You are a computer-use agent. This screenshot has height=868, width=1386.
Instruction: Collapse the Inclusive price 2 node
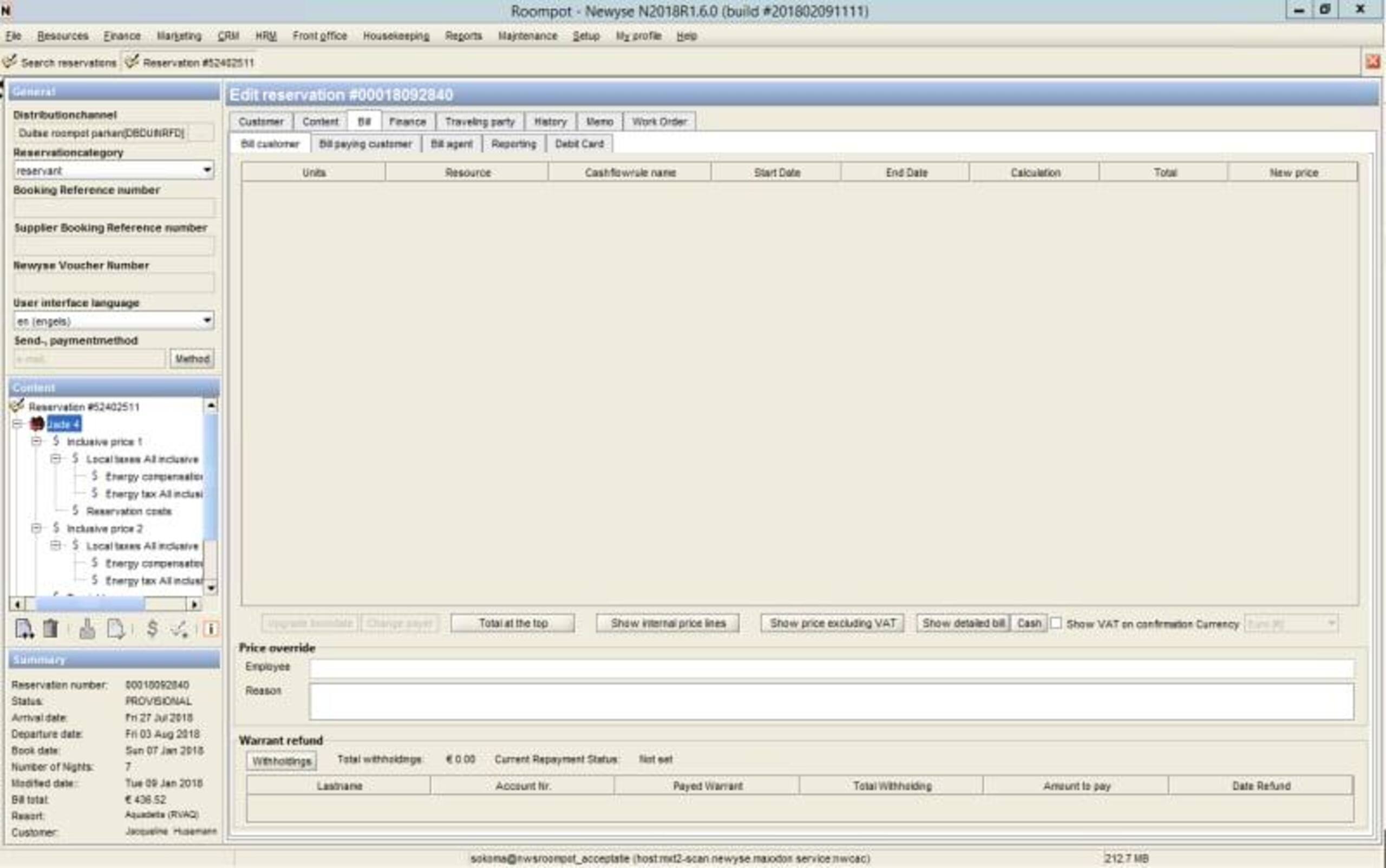click(x=36, y=528)
